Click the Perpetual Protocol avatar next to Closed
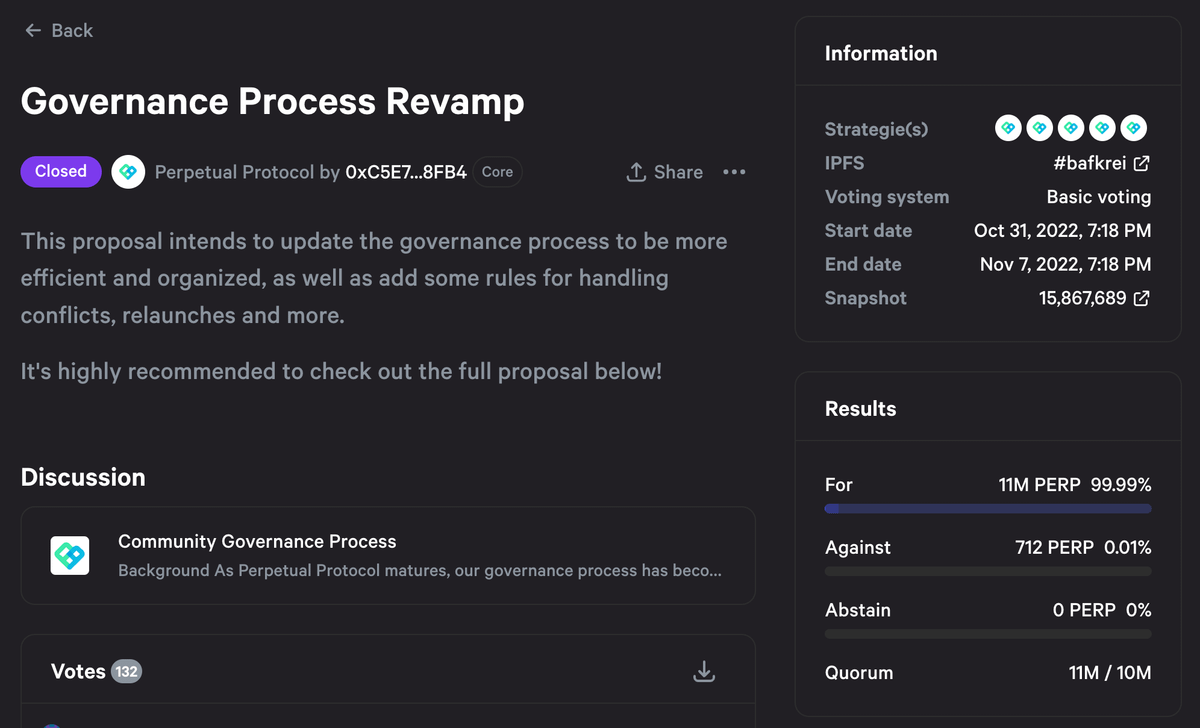Screen dimensions: 1200x728 (x=127, y=172)
